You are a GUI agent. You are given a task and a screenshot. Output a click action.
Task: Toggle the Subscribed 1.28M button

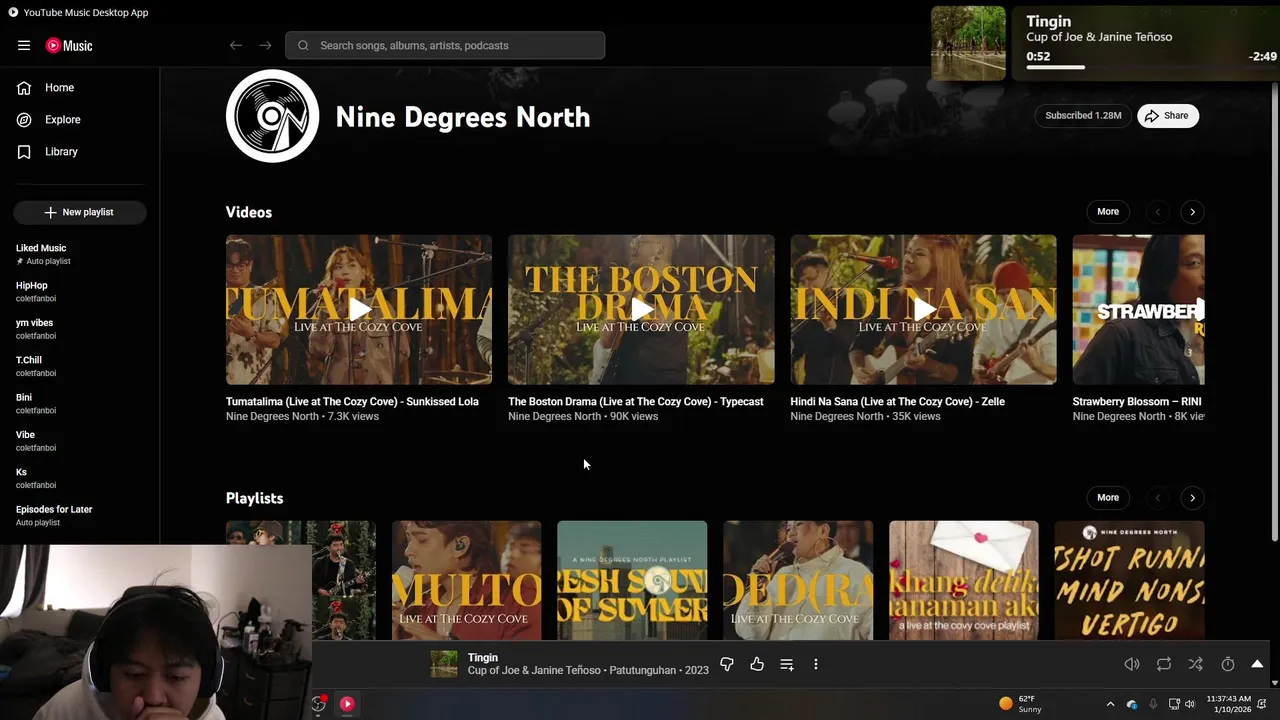1083,116
